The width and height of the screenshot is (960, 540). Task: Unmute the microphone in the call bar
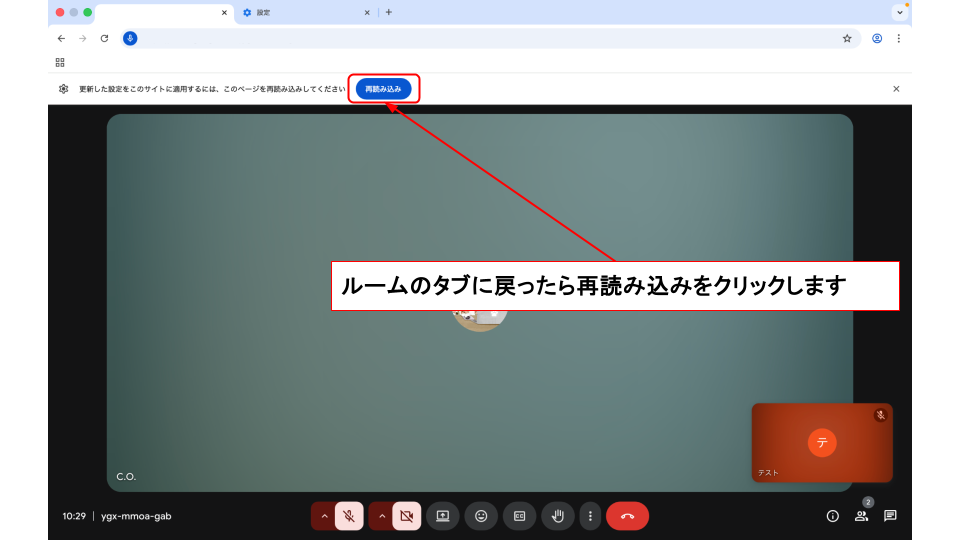349,516
